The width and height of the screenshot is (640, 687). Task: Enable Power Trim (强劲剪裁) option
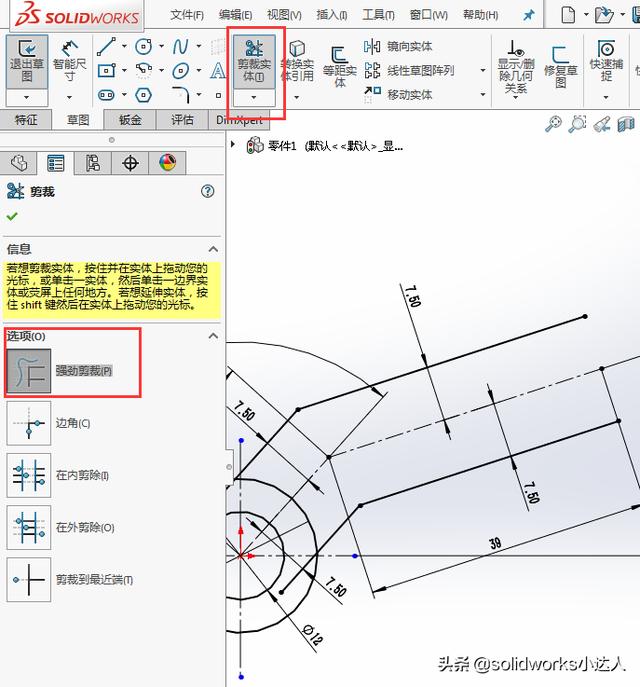click(29, 371)
